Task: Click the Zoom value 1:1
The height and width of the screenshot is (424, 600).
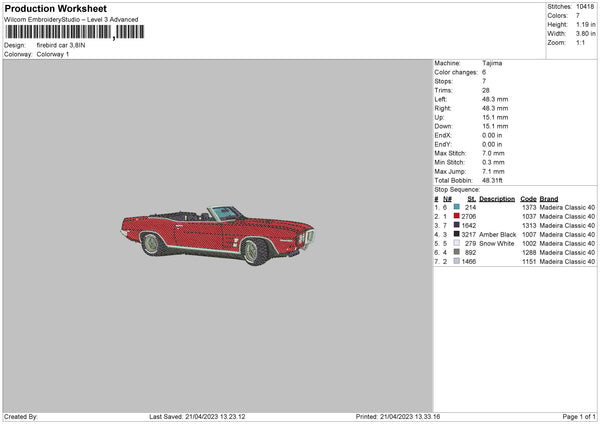Action: tap(580, 42)
